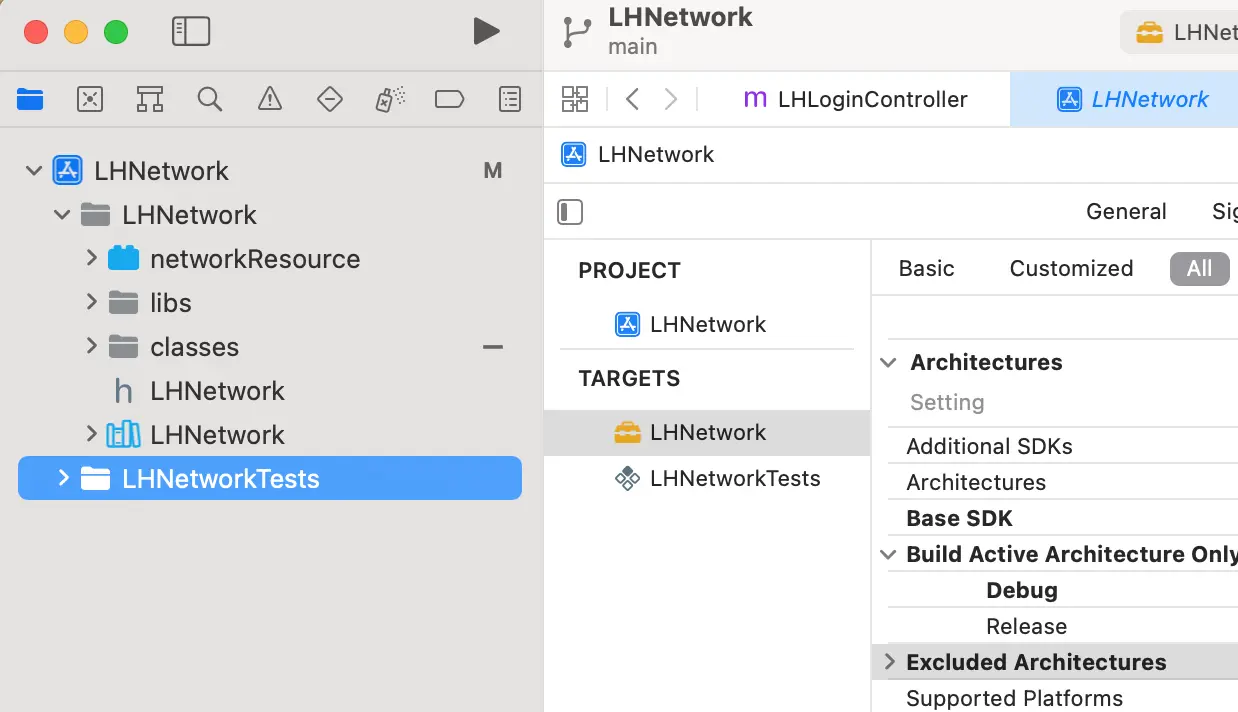Screen dimensions: 1238x712
Task: Toggle the project and targets list panel
Action: click(x=570, y=212)
